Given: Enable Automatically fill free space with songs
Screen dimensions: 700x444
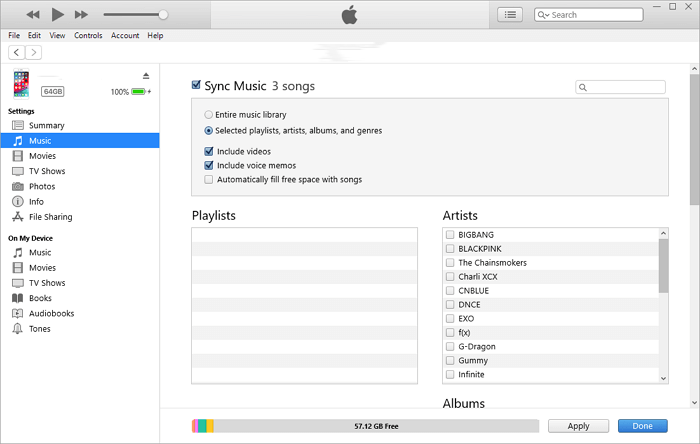Looking at the screenshot, I should [208, 179].
